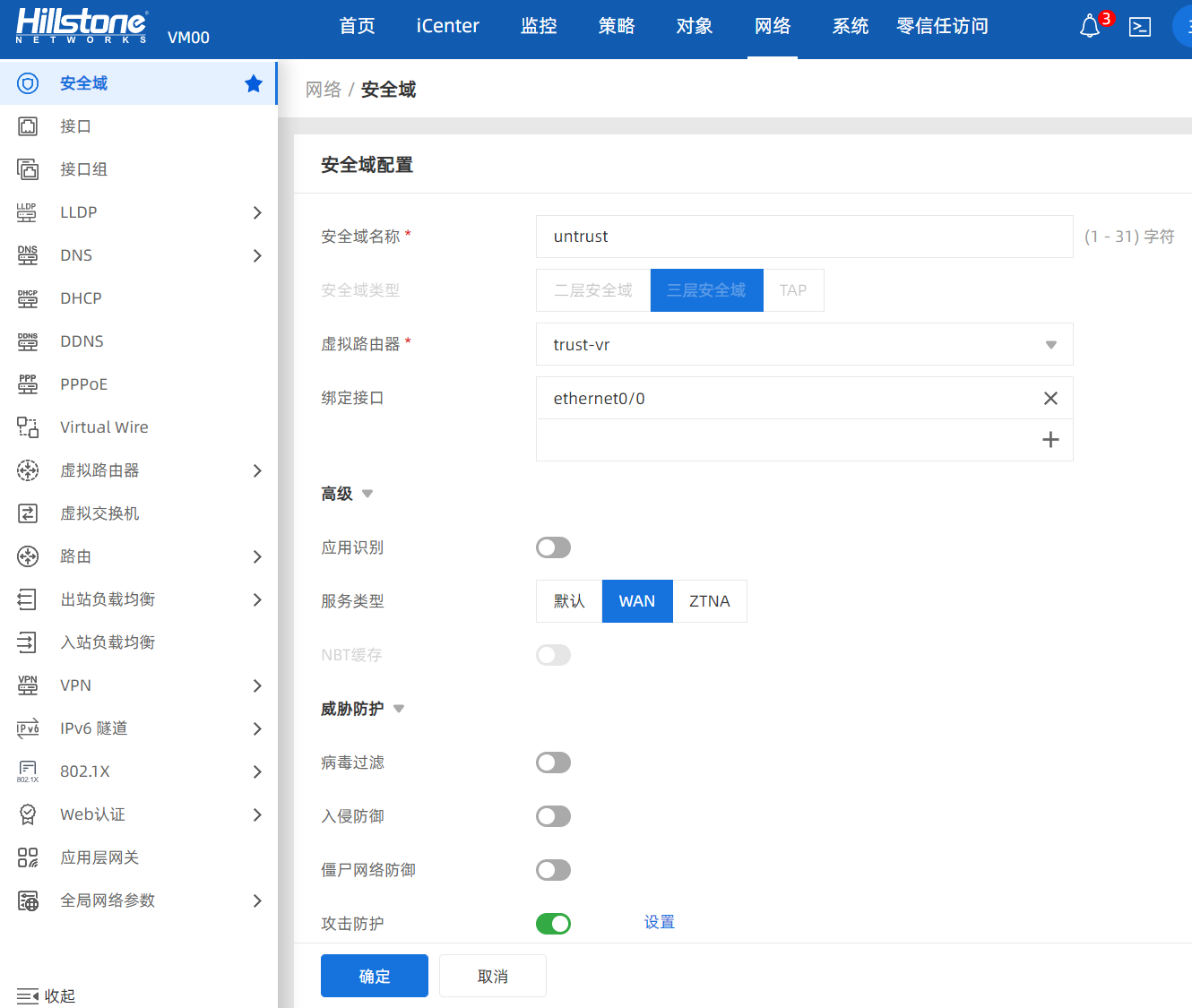This screenshot has width=1192, height=1008.
Task: Click the 出站负载均衡 icon
Action: [28, 599]
